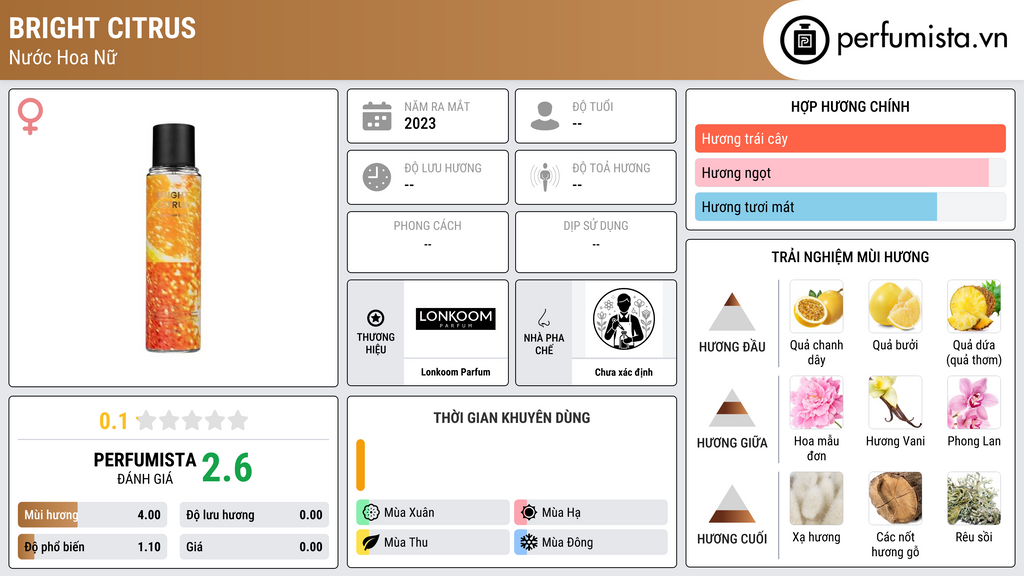Click the Mùa Xuân season button

[433, 512]
